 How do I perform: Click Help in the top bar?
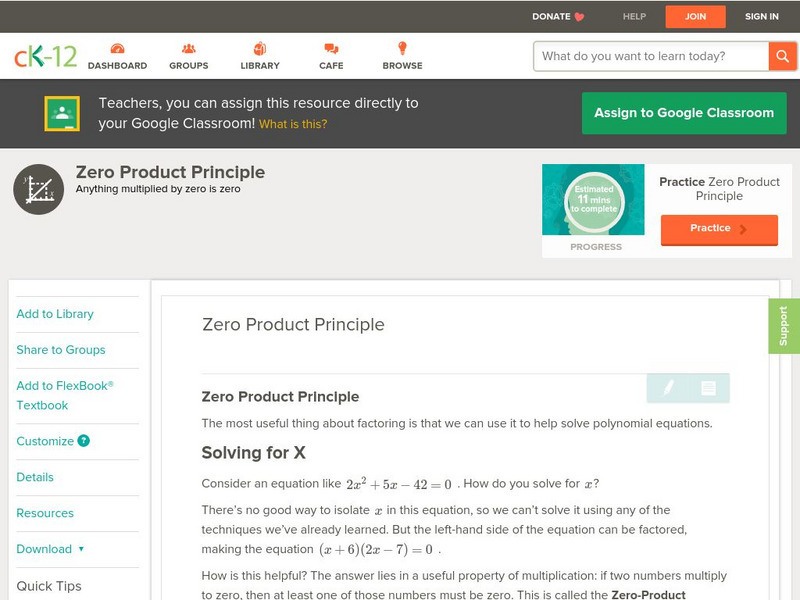(634, 16)
